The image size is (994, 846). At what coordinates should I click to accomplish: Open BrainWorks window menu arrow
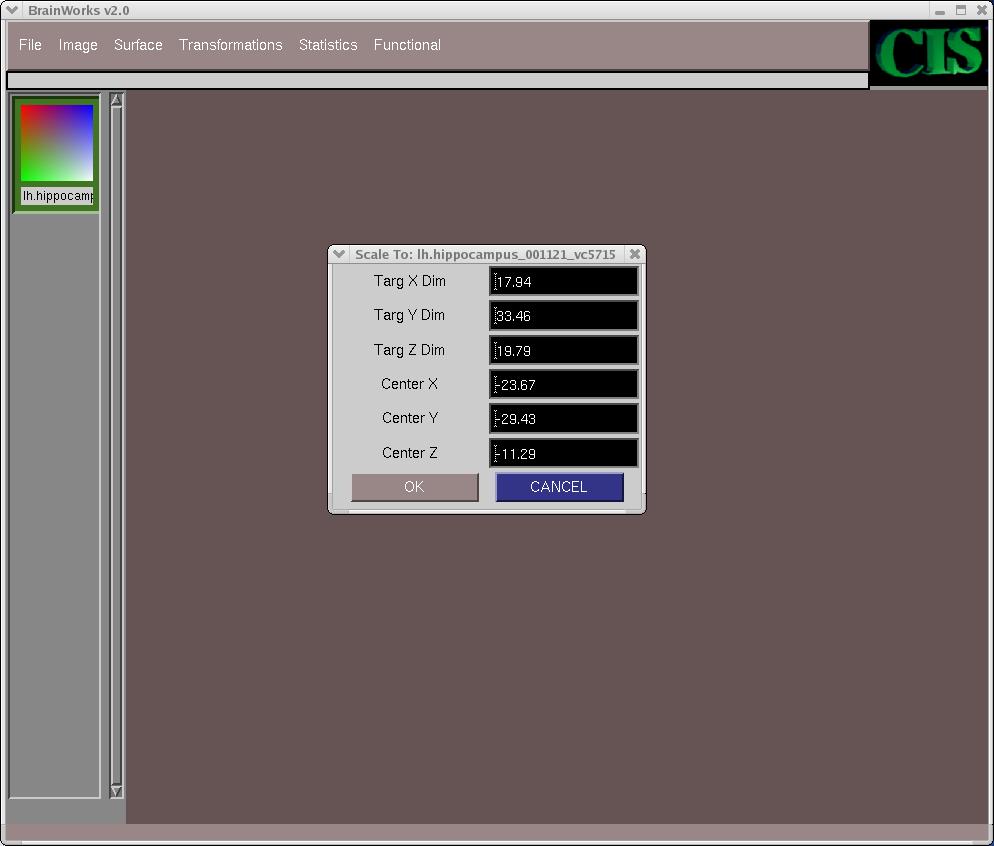point(11,10)
